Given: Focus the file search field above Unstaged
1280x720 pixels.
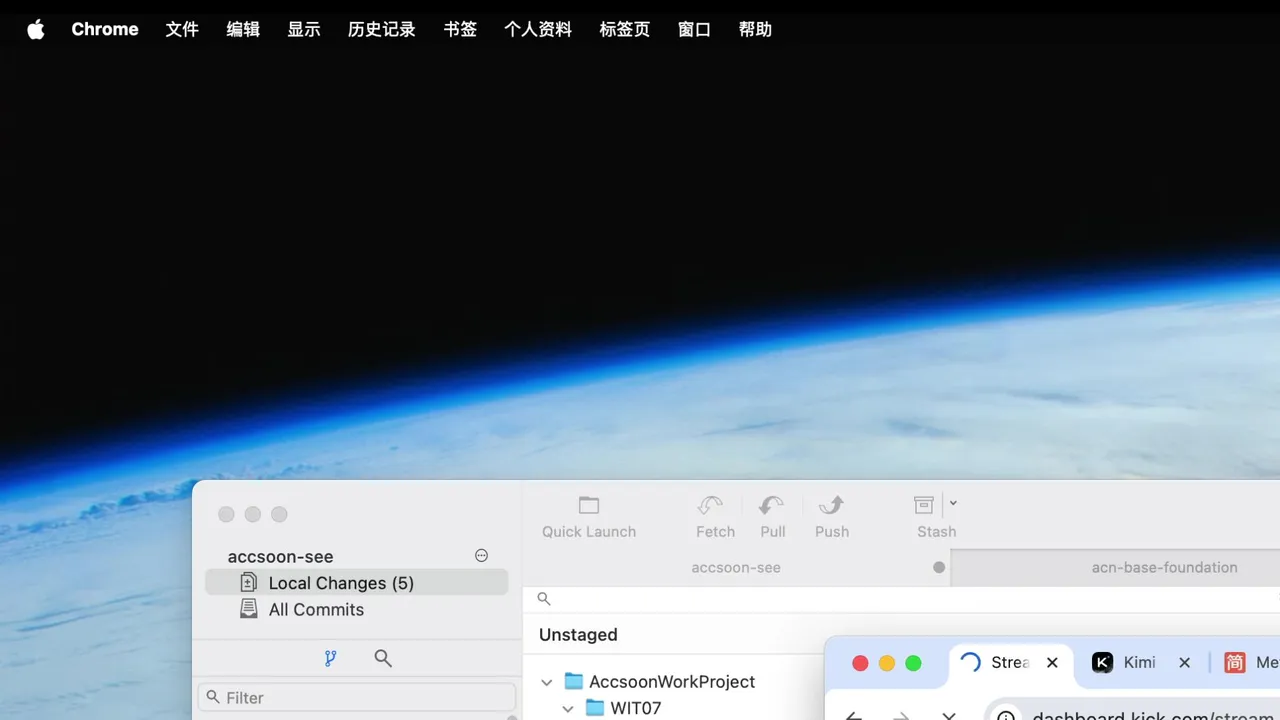Looking at the screenshot, I should click(x=901, y=599).
